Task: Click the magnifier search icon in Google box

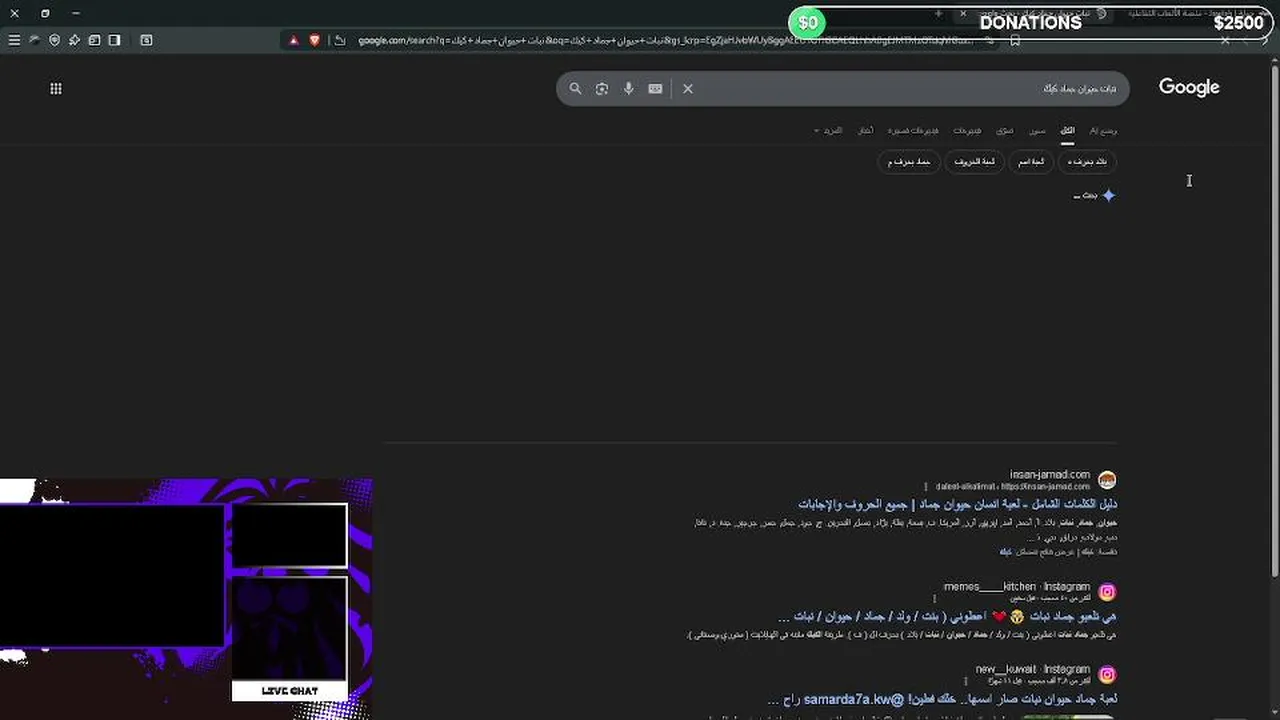Action: click(575, 88)
